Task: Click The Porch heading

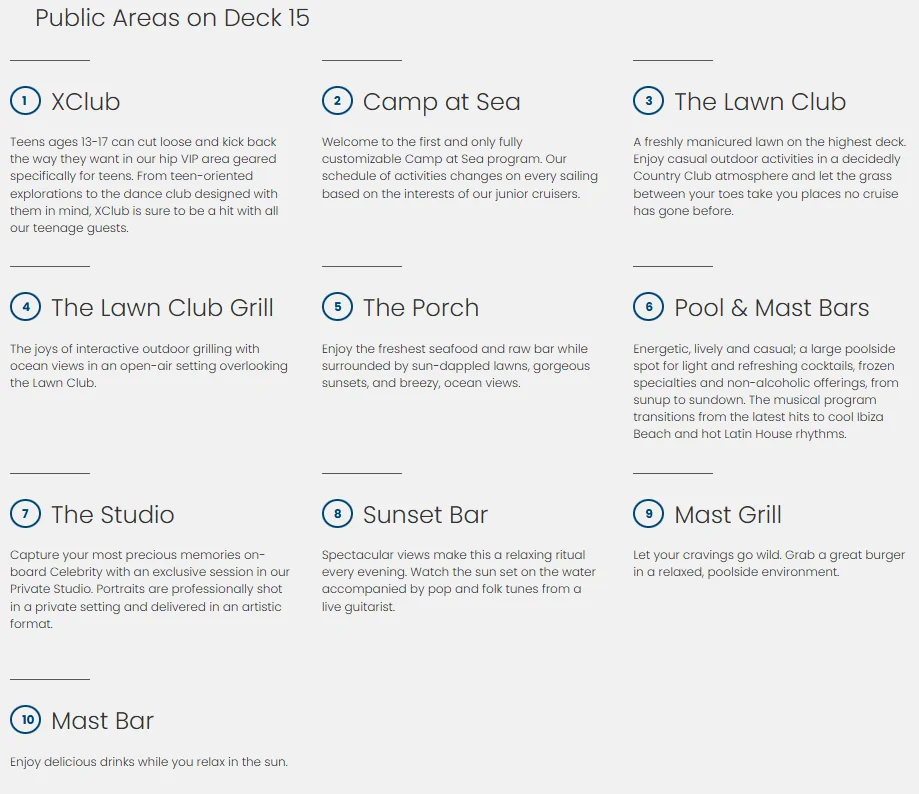Action: pos(421,308)
